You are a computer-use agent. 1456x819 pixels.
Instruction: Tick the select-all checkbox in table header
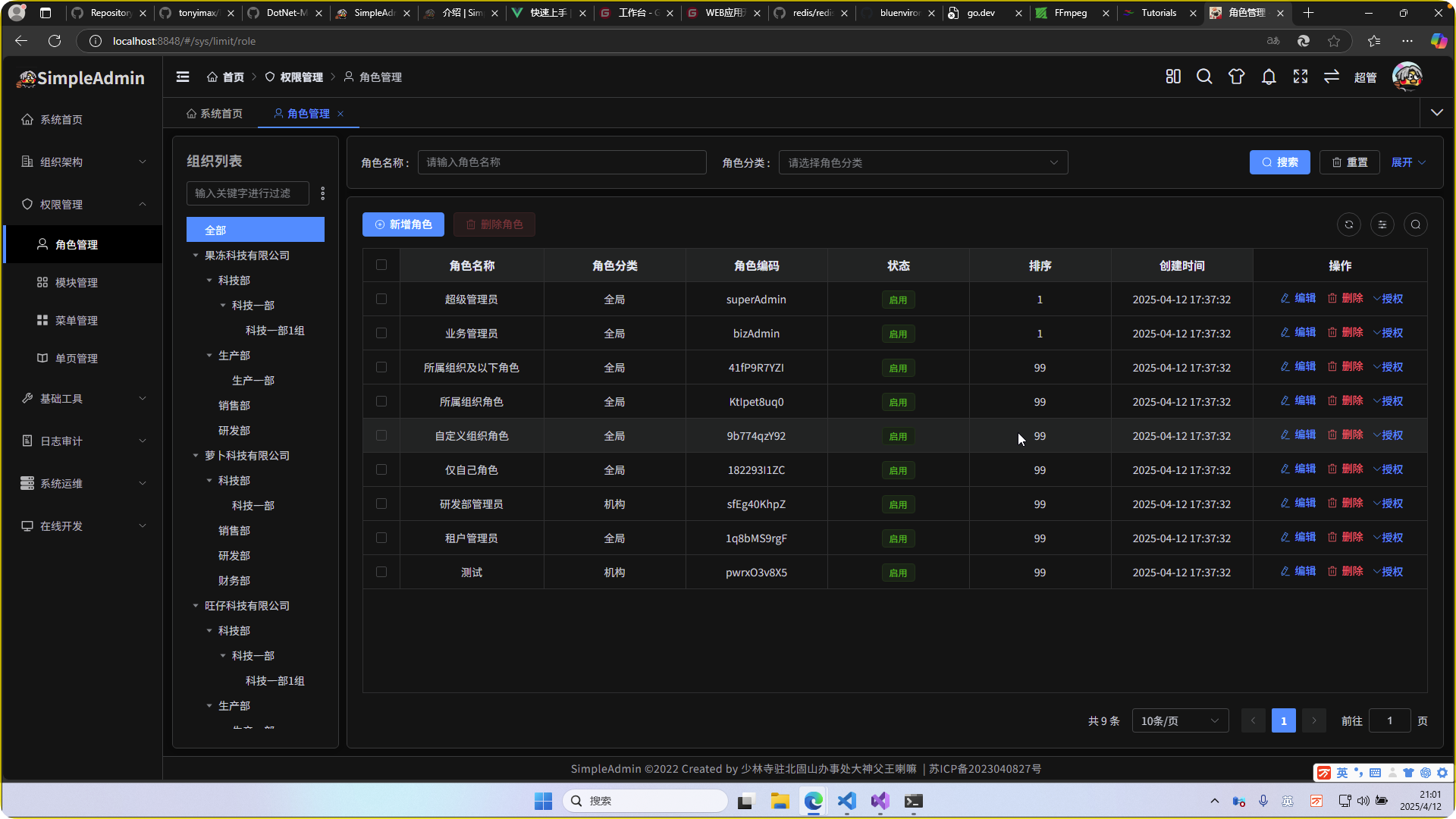click(381, 265)
